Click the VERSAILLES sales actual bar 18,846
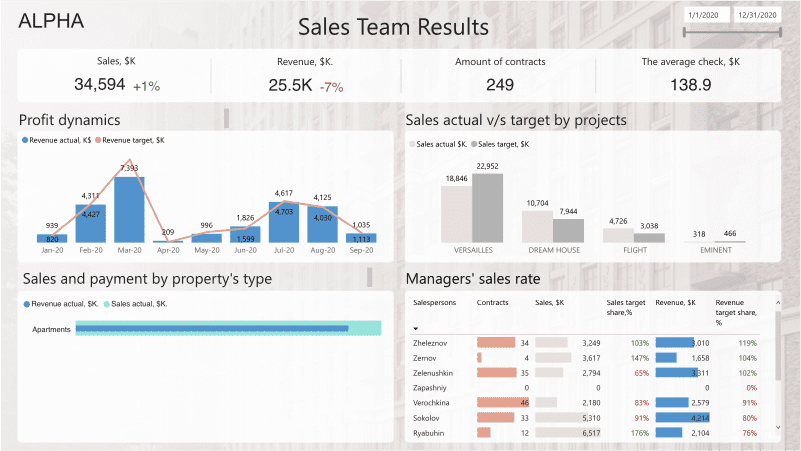 tap(456, 214)
